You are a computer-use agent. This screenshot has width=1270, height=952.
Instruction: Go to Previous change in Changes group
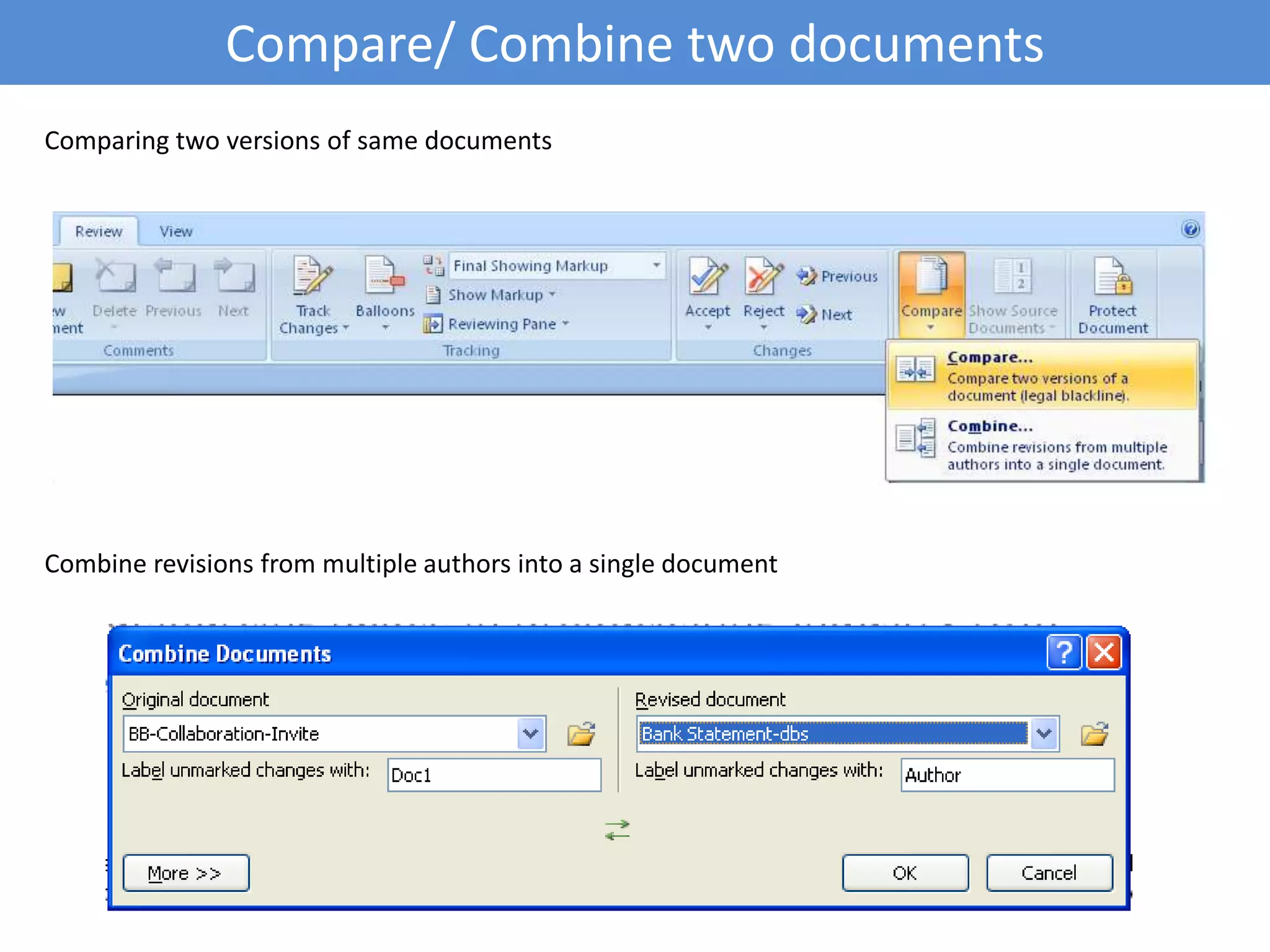pos(837,276)
